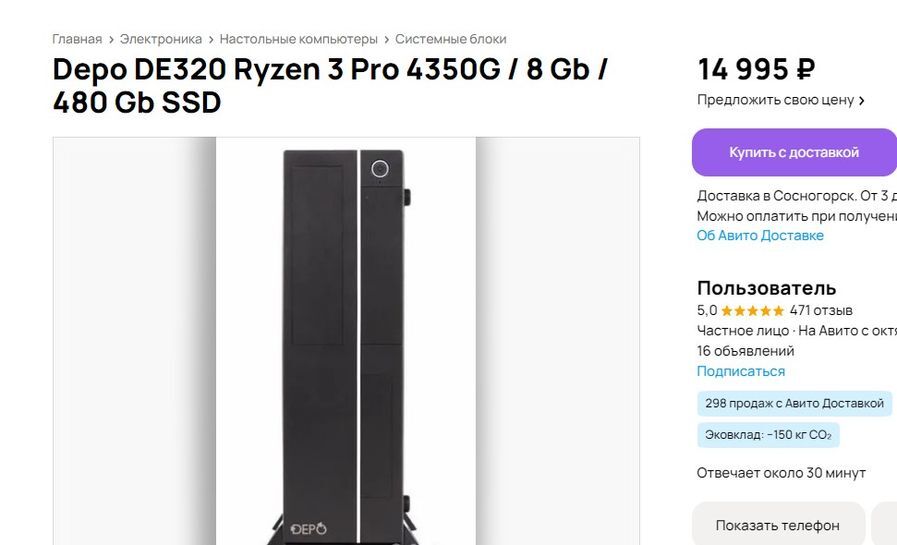Viewport: 897px width, 545px height.
Task: Open Предложить свою цену offer link
Action: (775, 100)
